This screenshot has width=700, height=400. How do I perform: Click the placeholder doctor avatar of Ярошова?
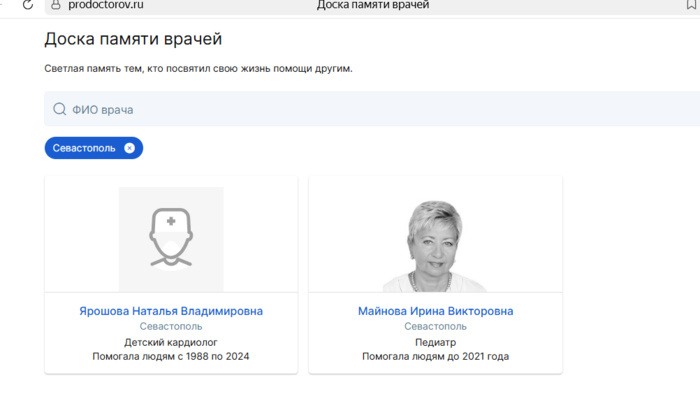pos(171,239)
